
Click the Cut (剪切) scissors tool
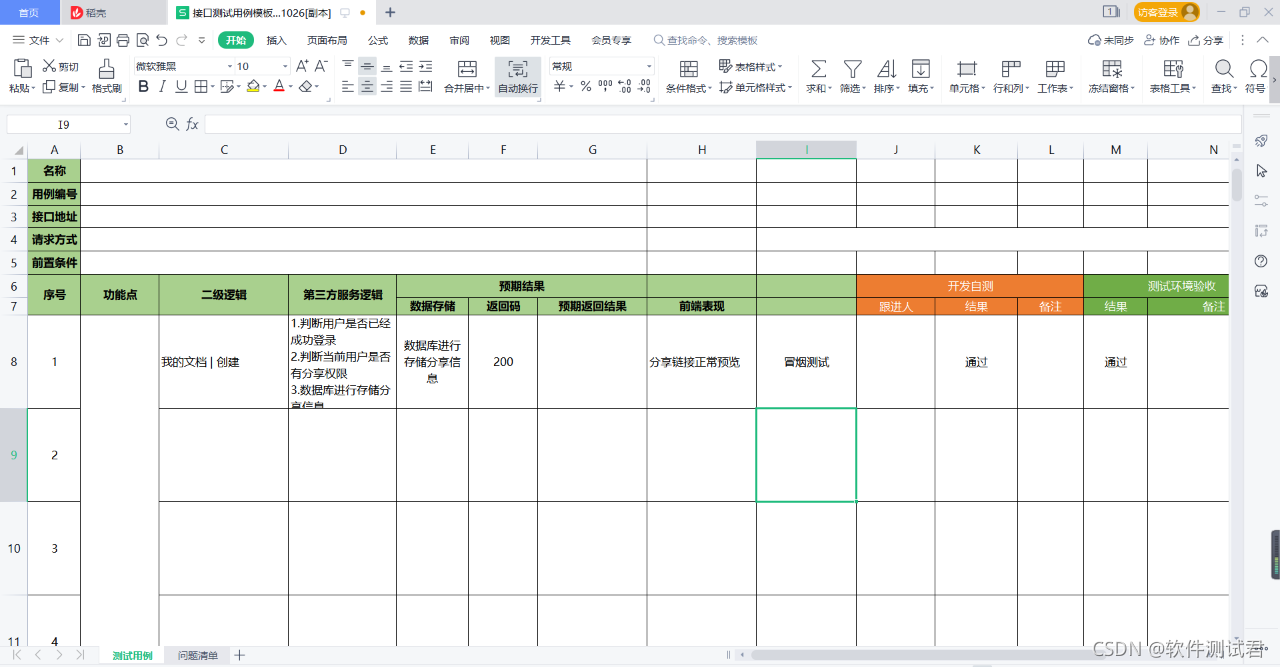click(x=60, y=67)
